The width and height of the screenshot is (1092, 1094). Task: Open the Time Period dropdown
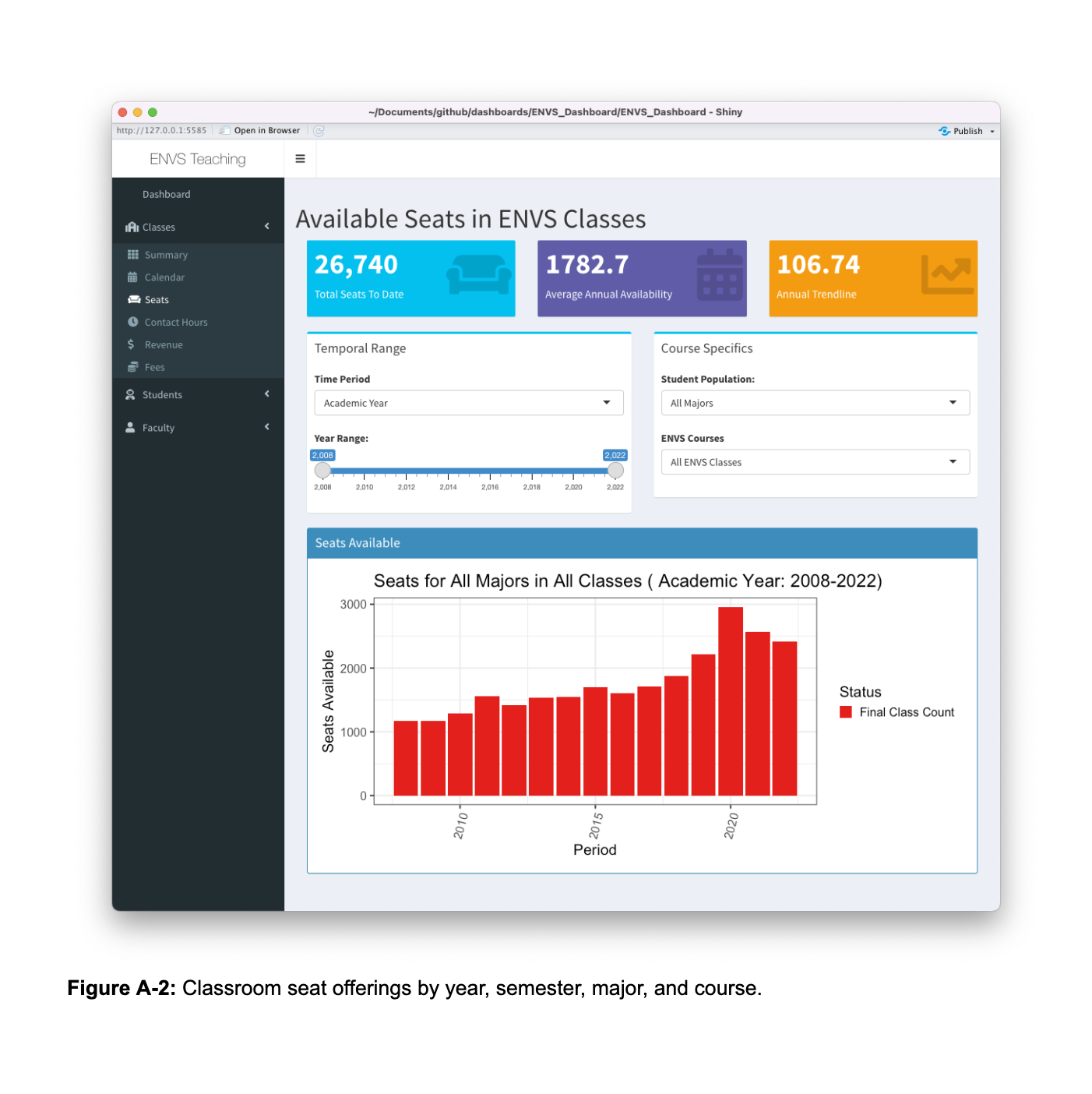click(469, 403)
